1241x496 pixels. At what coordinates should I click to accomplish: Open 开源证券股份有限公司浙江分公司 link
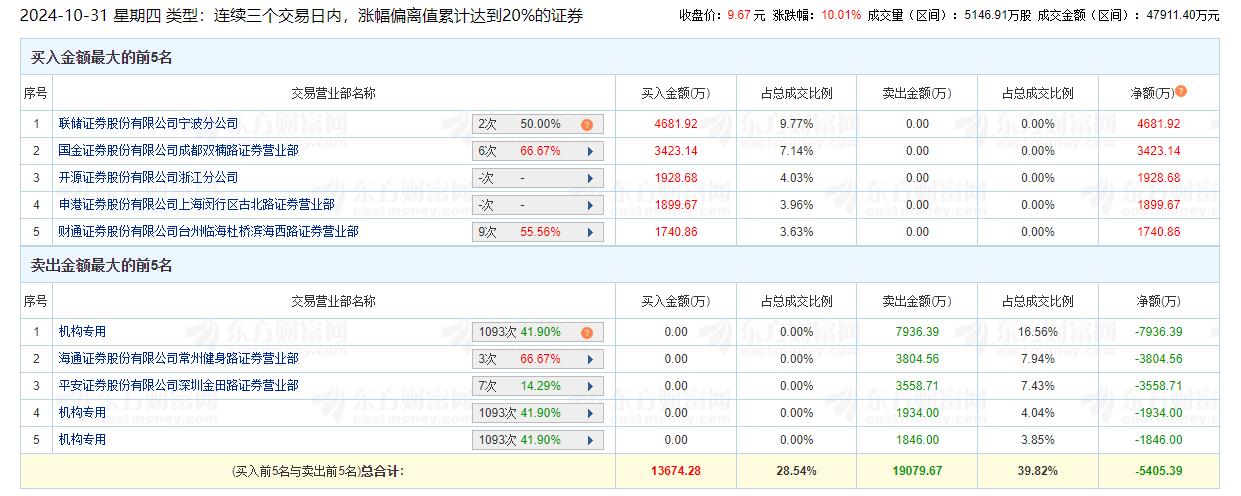tap(148, 178)
